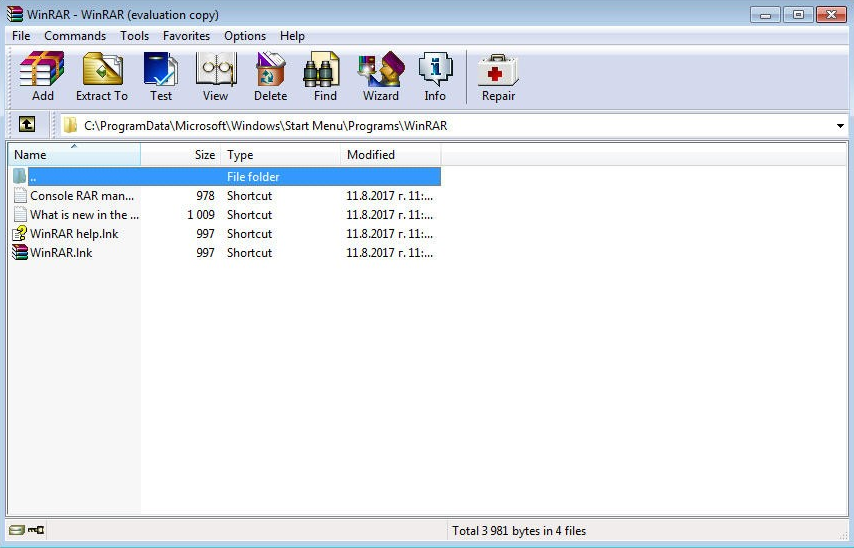Show archive Info icon
The width and height of the screenshot is (854, 548).
coord(435,69)
